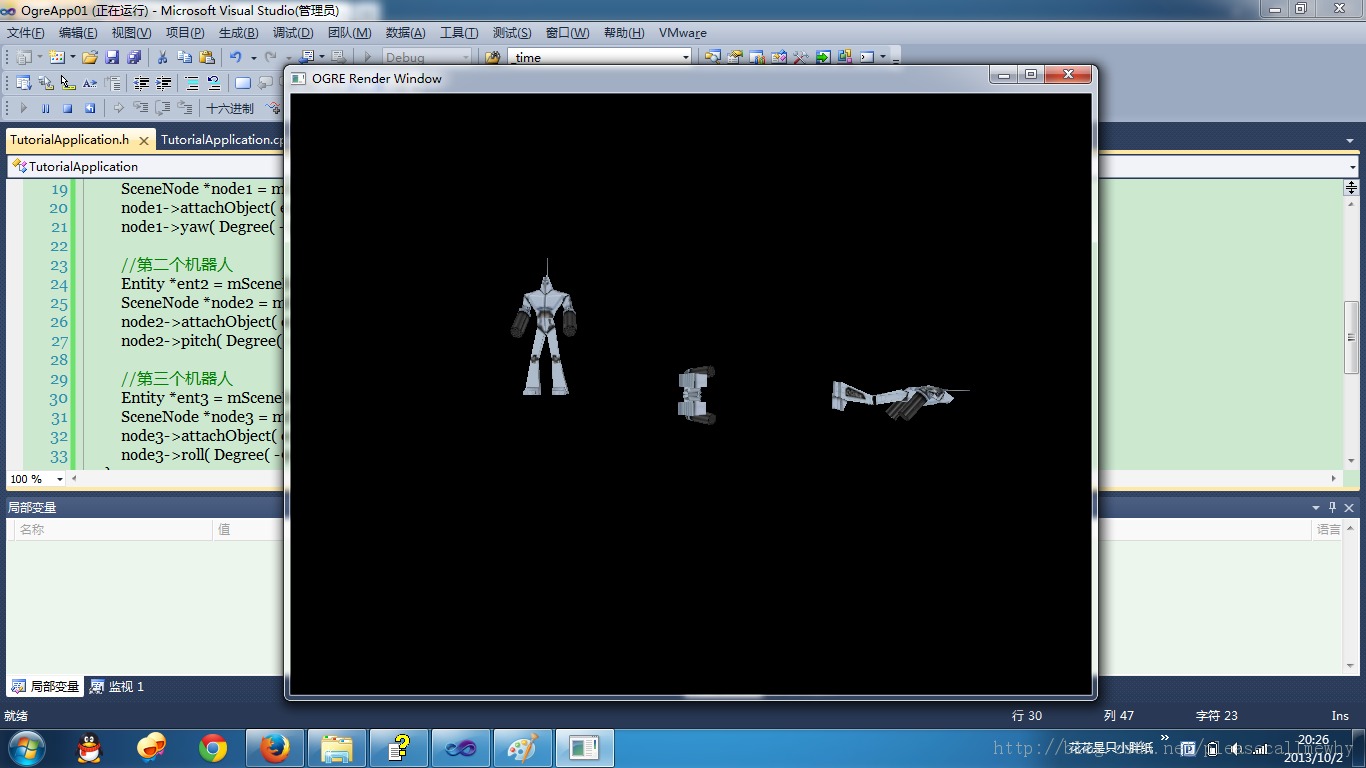Screen dimensions: 1366x768
Task: Stop debugging with the square Stop icon
Action: pyautogui.click(x=68, y=108)
